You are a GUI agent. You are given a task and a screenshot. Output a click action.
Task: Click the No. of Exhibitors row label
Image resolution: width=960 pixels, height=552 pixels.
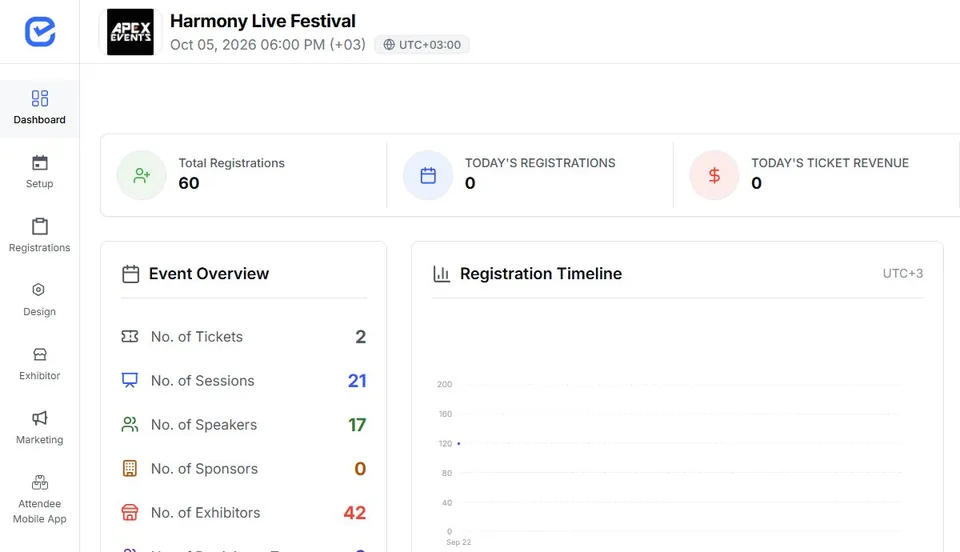[x=206, y=513]
